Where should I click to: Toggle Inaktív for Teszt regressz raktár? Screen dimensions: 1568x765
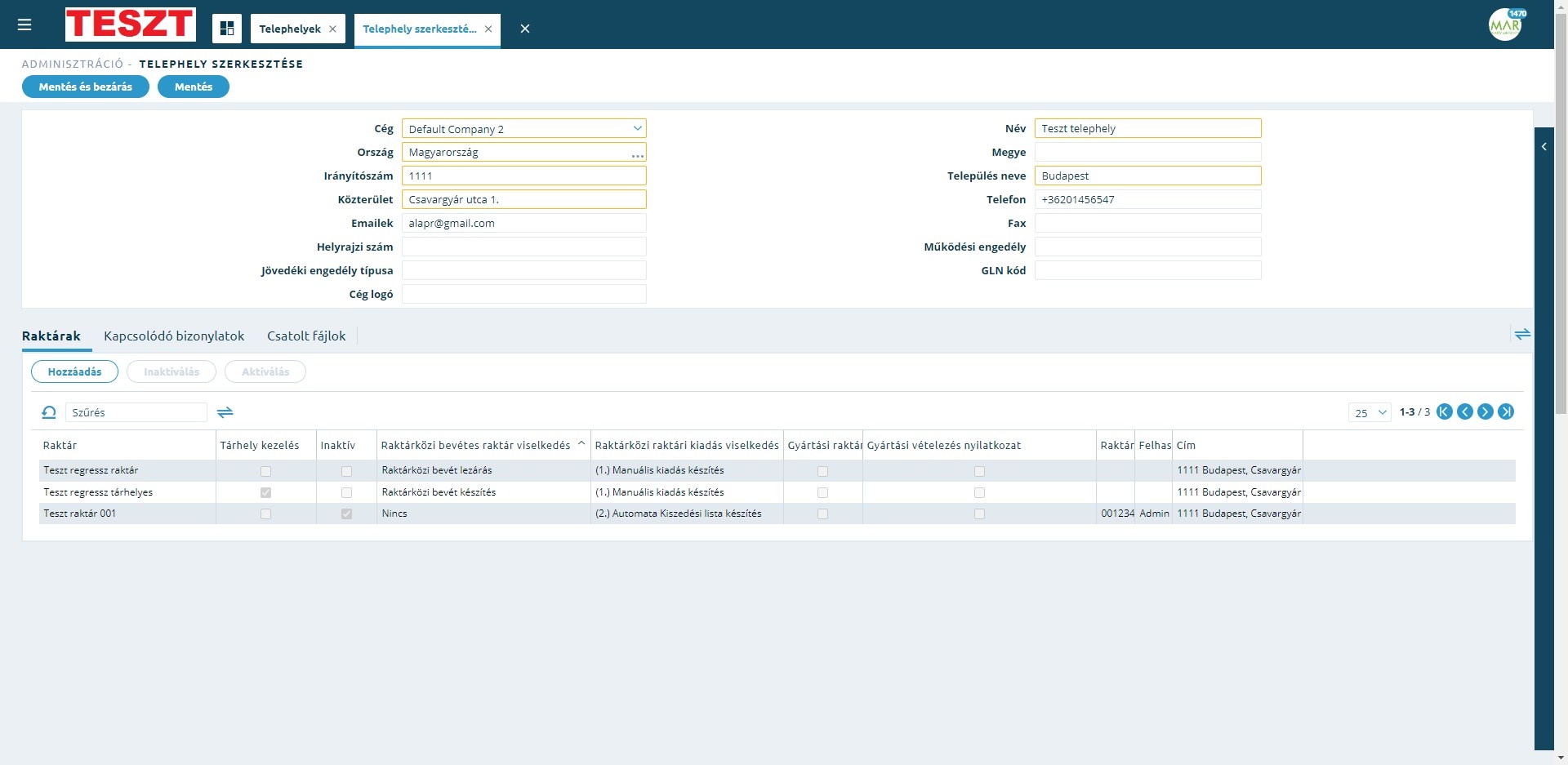pos(346,471)
